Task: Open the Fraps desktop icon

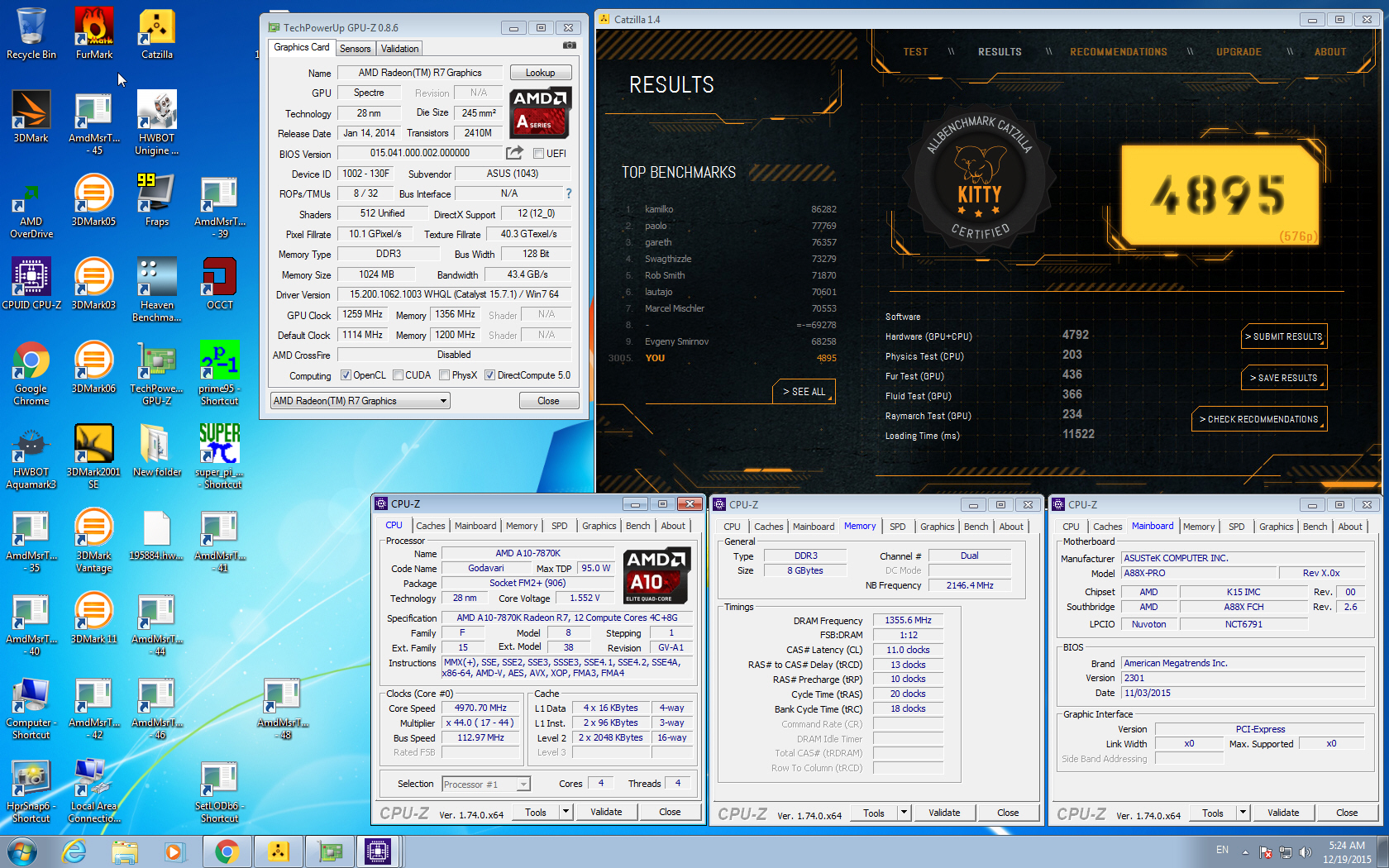Action: [x=157, y=200]
